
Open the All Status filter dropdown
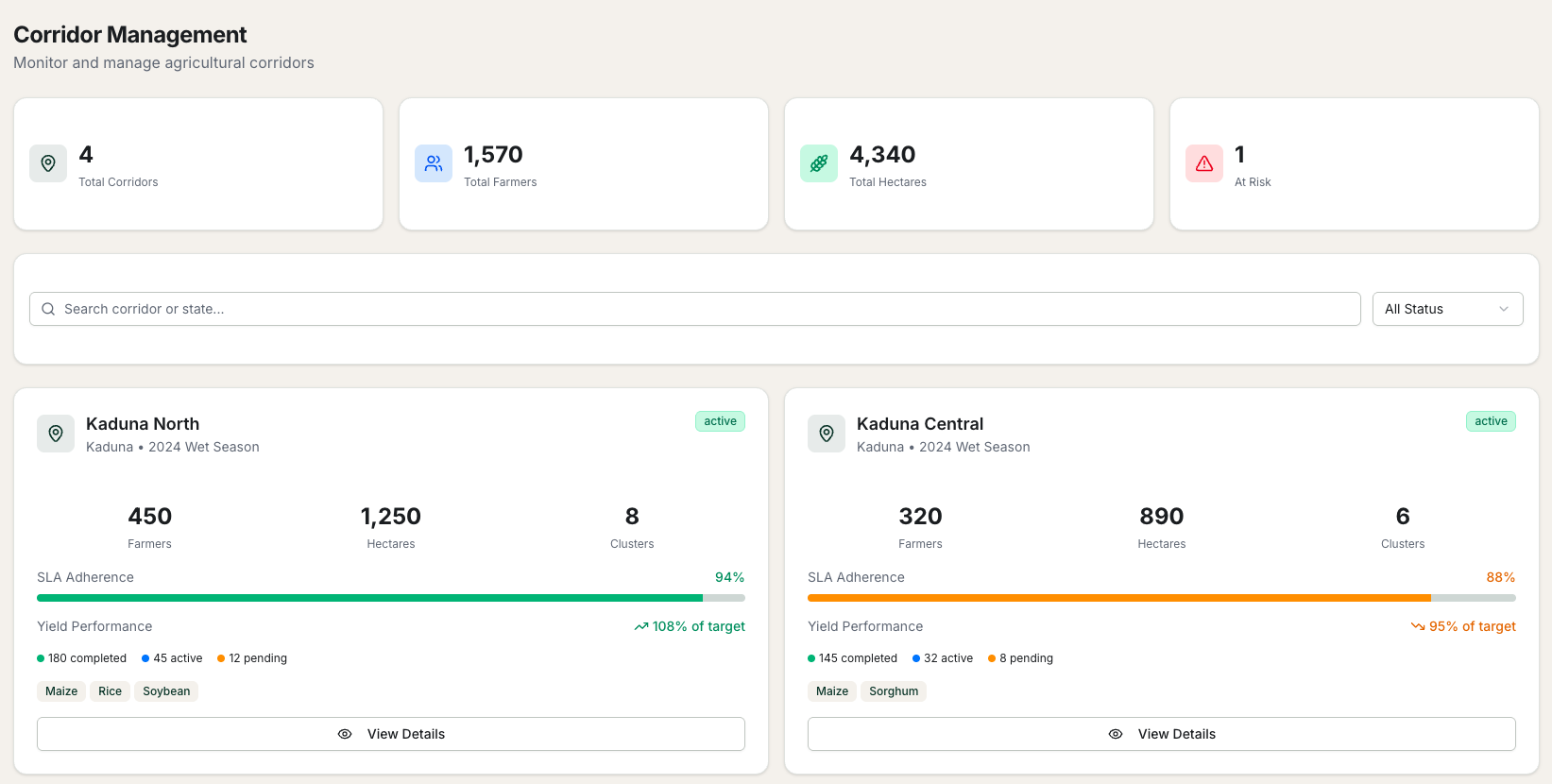coord(1436,309)
